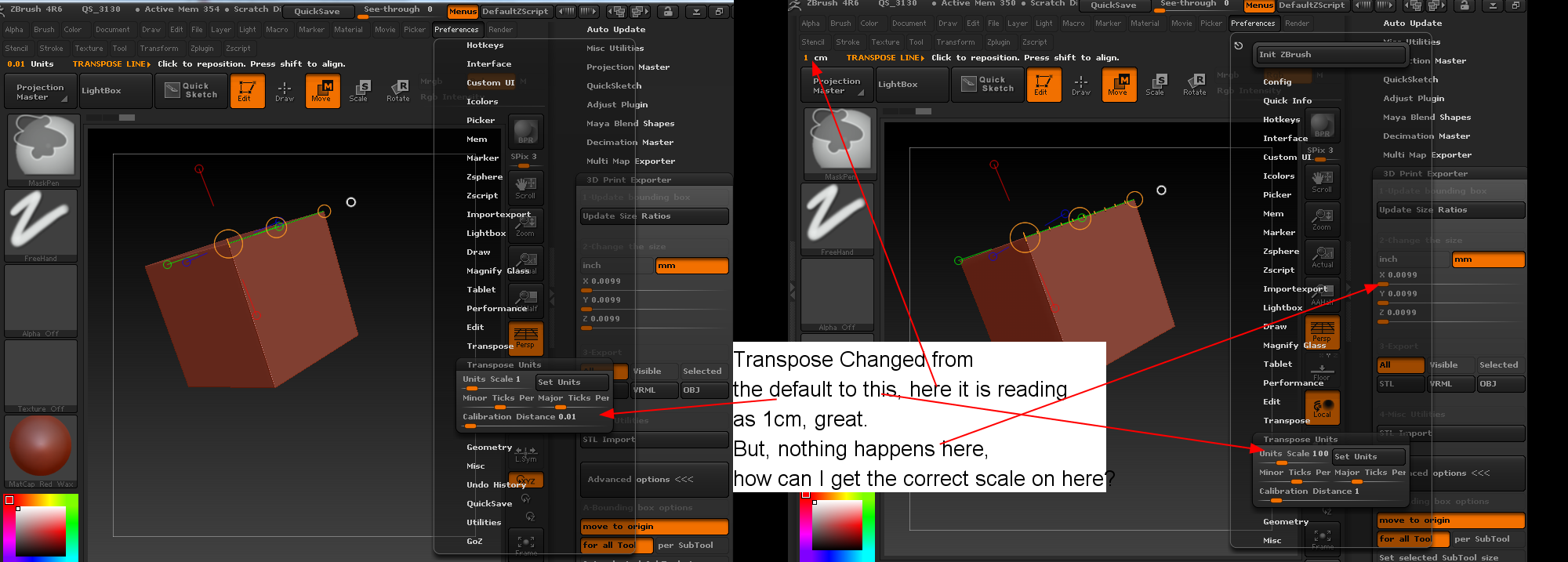Click MatCap Red Wax material thumbnail in left window
This screenshot has width=1568, height=562.
[x=41, y=451]
